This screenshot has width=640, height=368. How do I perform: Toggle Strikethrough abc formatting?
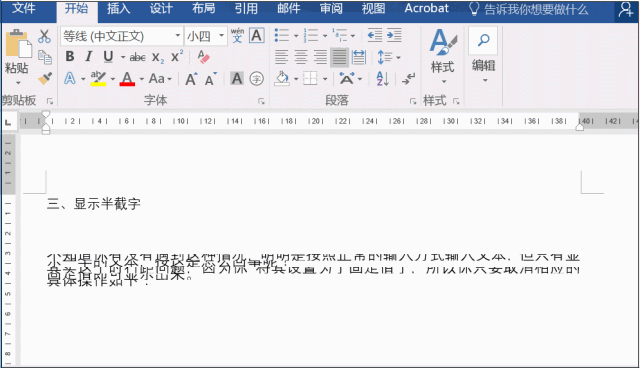pyautogui.click(x=138, y=57)
